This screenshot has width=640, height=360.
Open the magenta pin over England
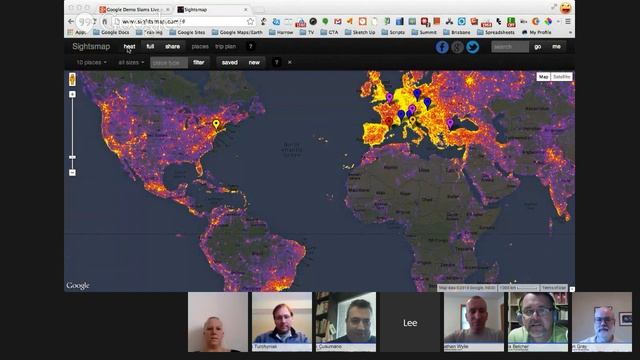(x=389, y=98)
